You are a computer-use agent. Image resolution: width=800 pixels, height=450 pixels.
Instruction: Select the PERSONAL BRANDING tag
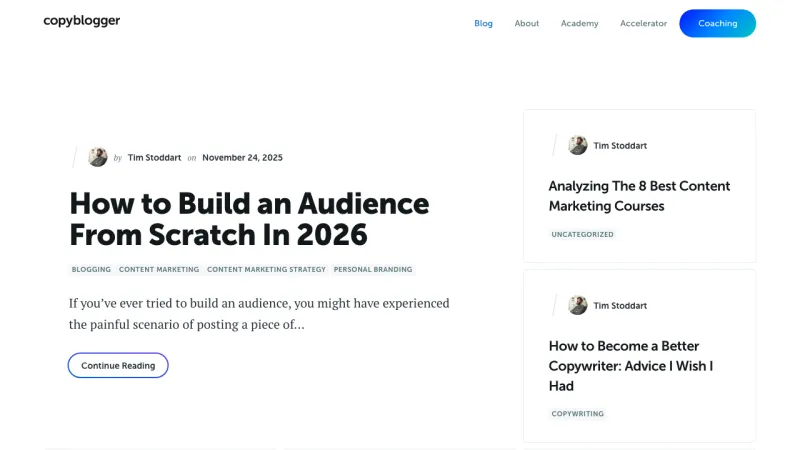tap(372, 269)
